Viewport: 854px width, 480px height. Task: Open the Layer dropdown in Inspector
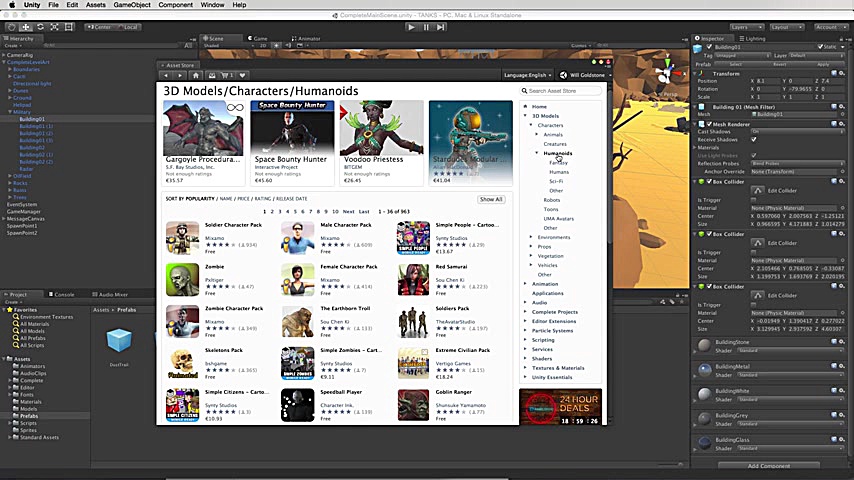816,56
